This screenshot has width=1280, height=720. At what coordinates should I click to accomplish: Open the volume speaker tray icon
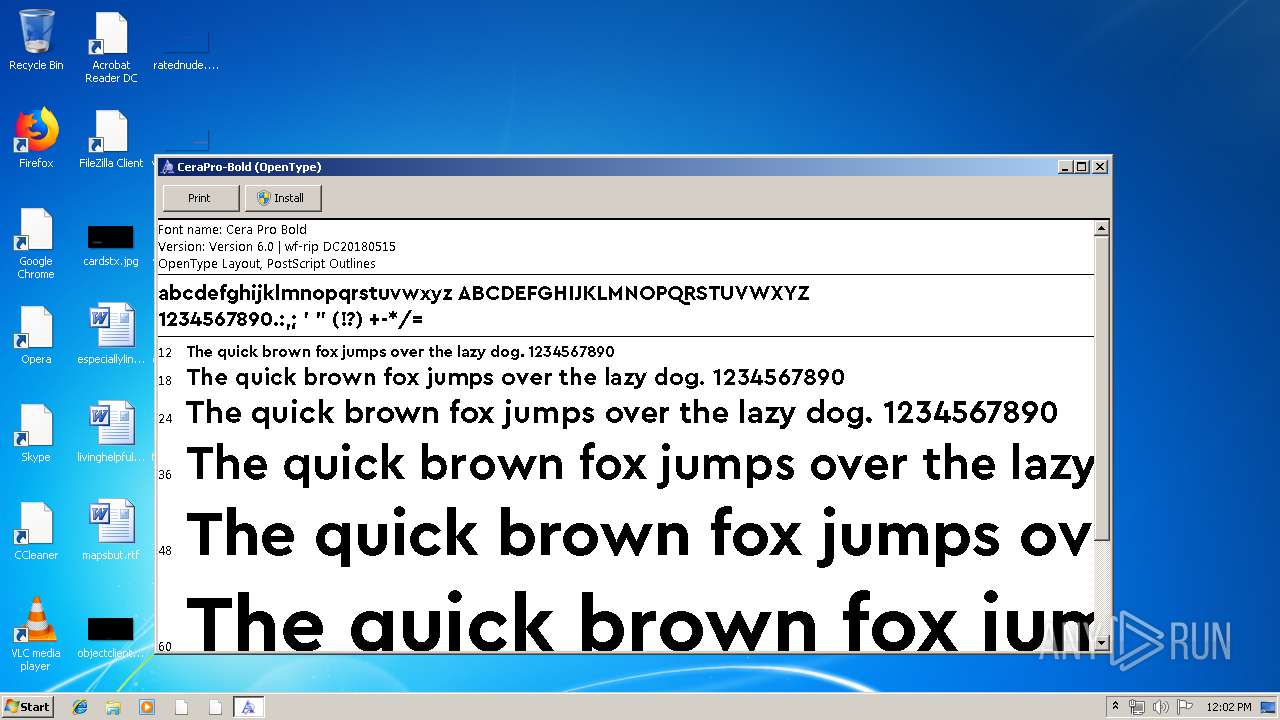pos(1161,707)
